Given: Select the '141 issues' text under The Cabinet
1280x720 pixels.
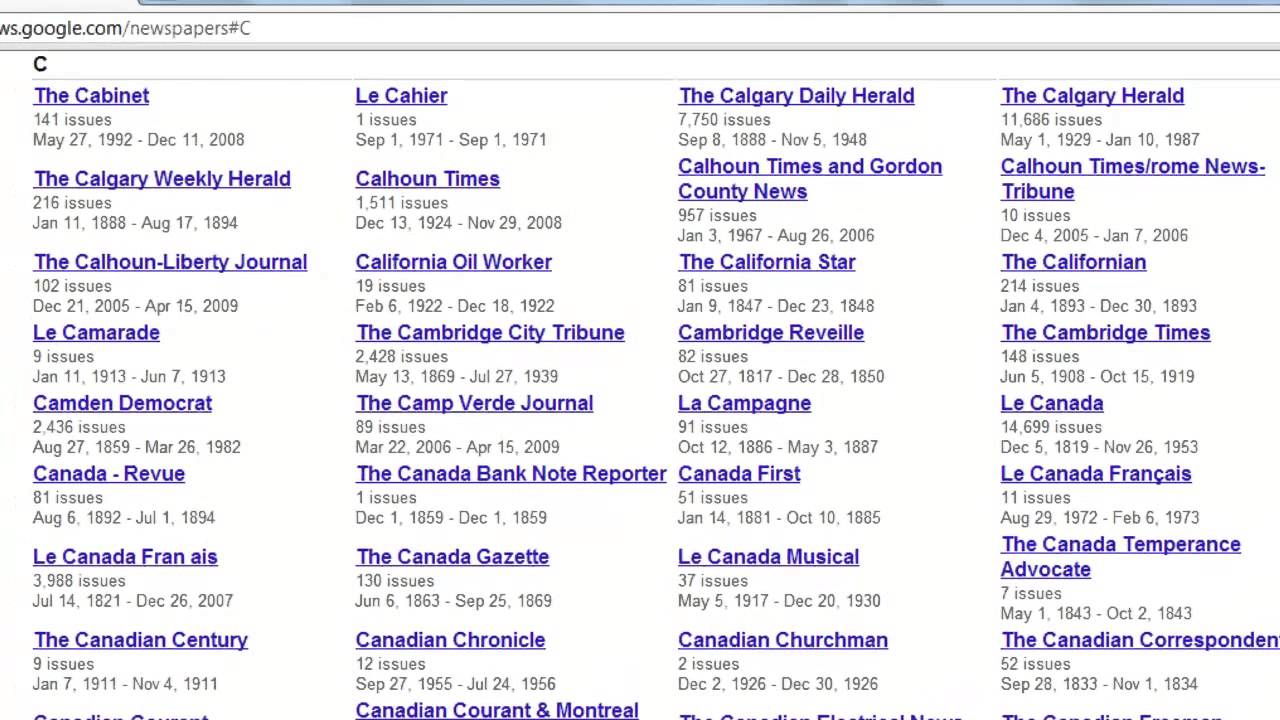Looking at the screenshot, I should [72, 120].
